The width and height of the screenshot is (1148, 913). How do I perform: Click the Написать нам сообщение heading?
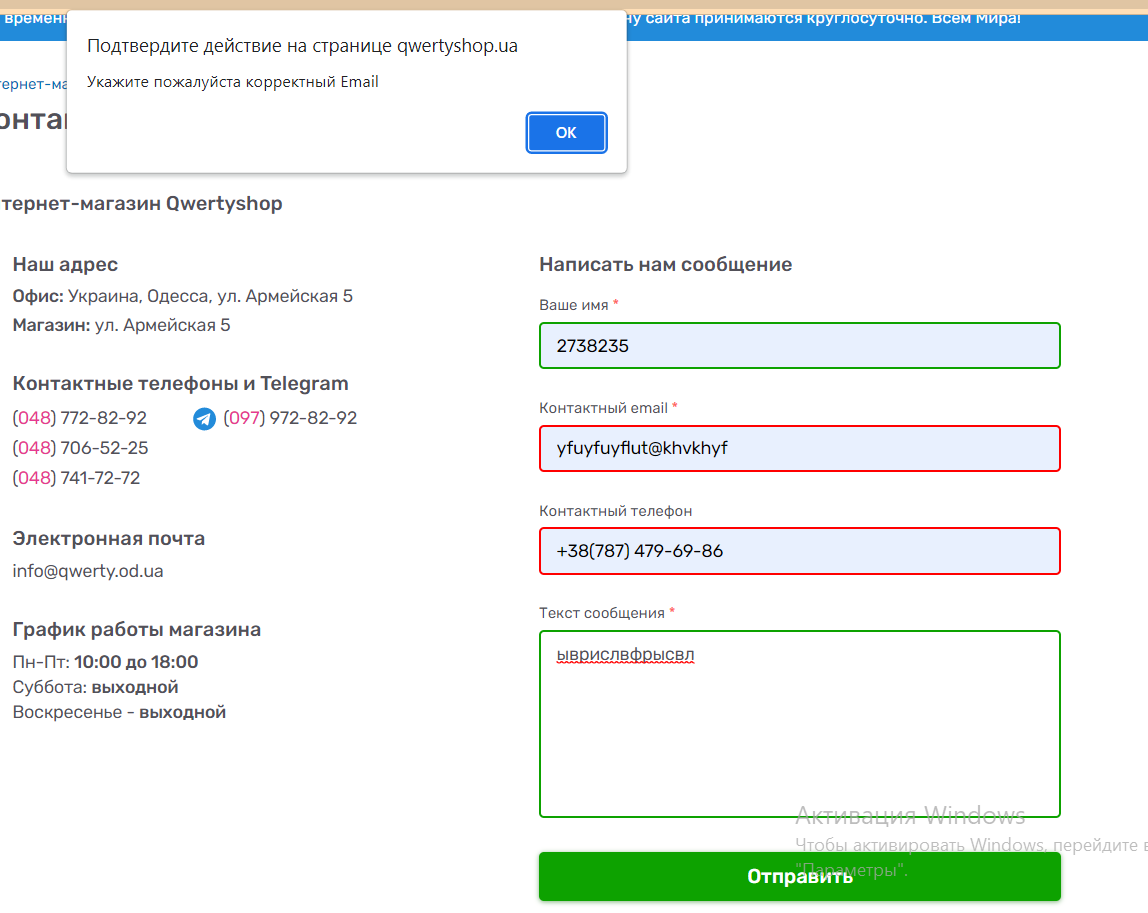(x=666, y=264)
